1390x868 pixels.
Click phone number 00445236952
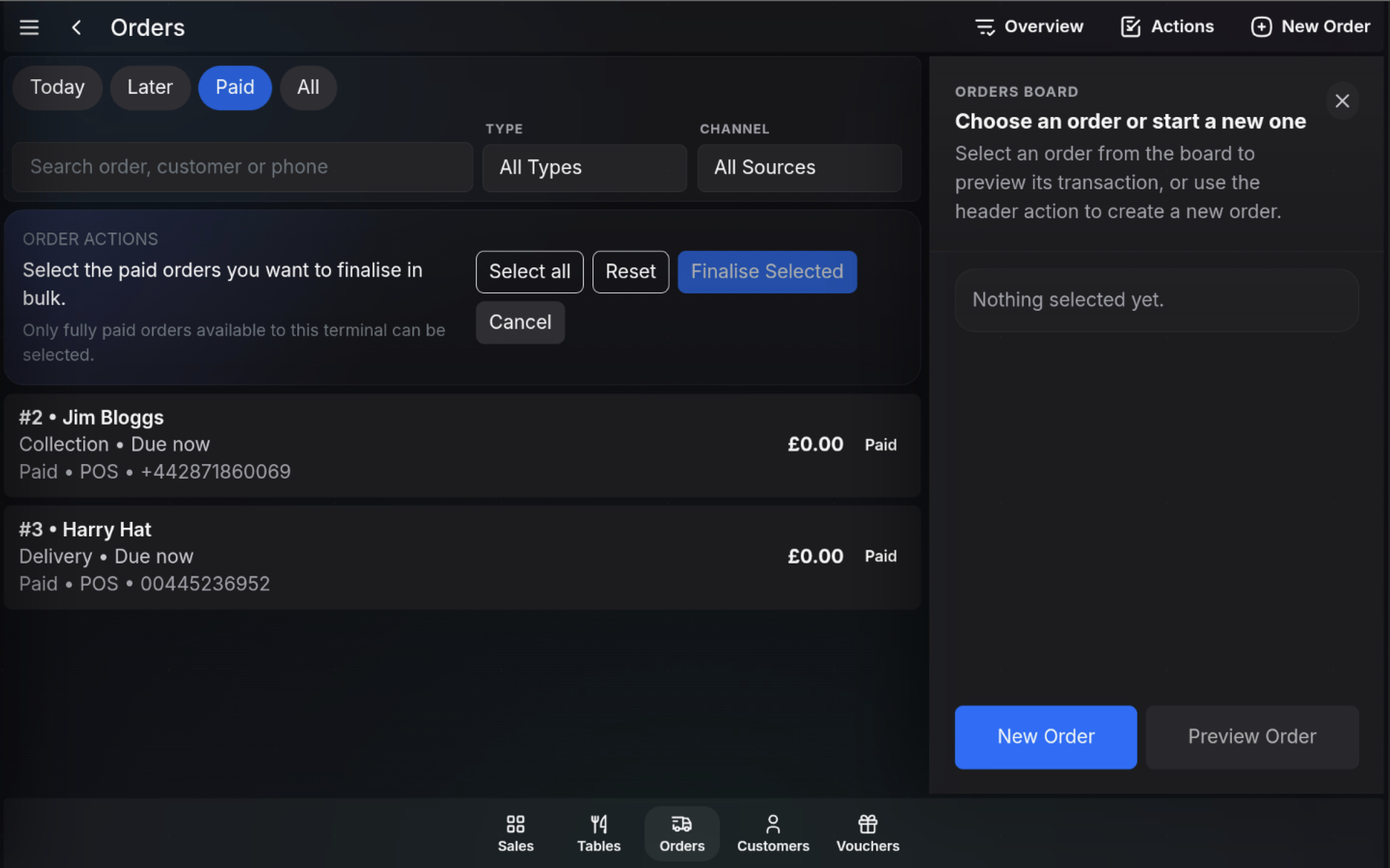[x=205, y=584]
